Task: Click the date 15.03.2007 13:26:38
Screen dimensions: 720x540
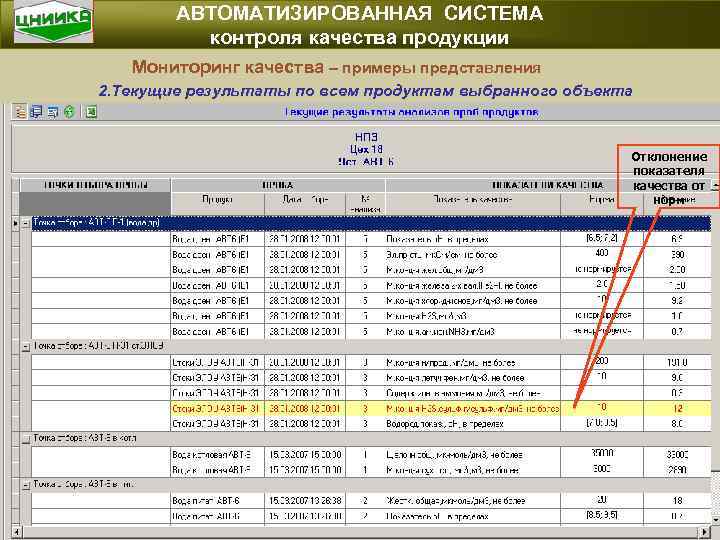Action: click(x=305, y=501)
